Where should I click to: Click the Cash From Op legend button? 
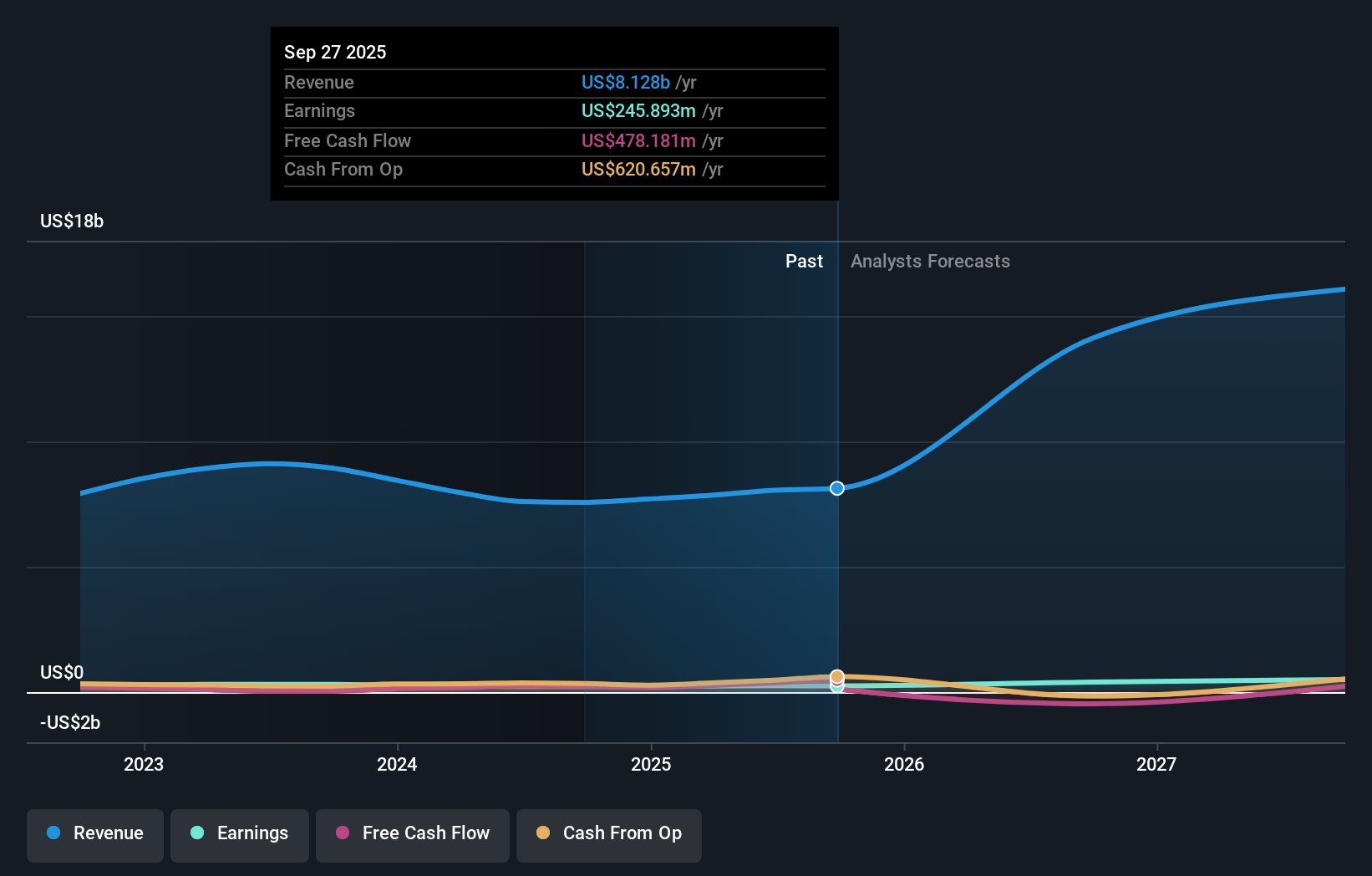(608, 833)
